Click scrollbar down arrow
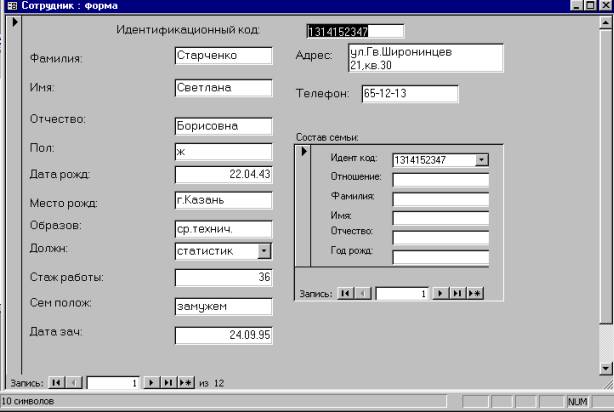614x412 pixels. 605,369
